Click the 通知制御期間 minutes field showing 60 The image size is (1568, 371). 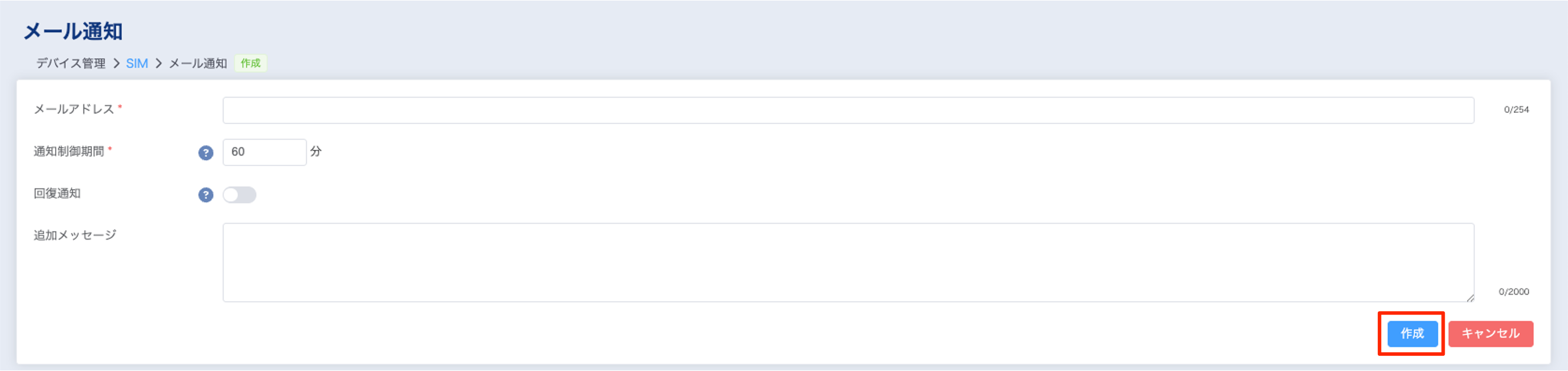pos(264,152)
